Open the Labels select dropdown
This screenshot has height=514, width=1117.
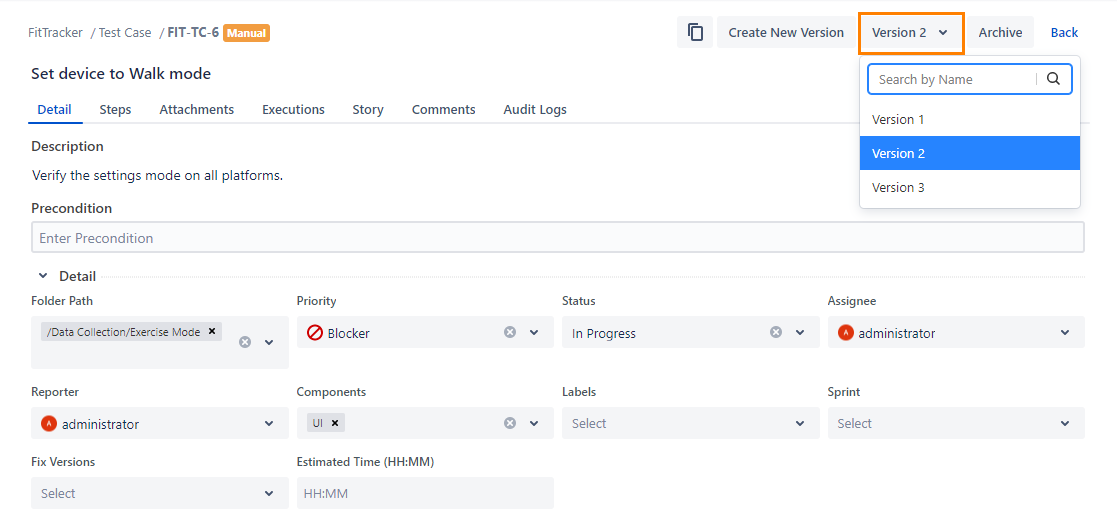point(799,423)
